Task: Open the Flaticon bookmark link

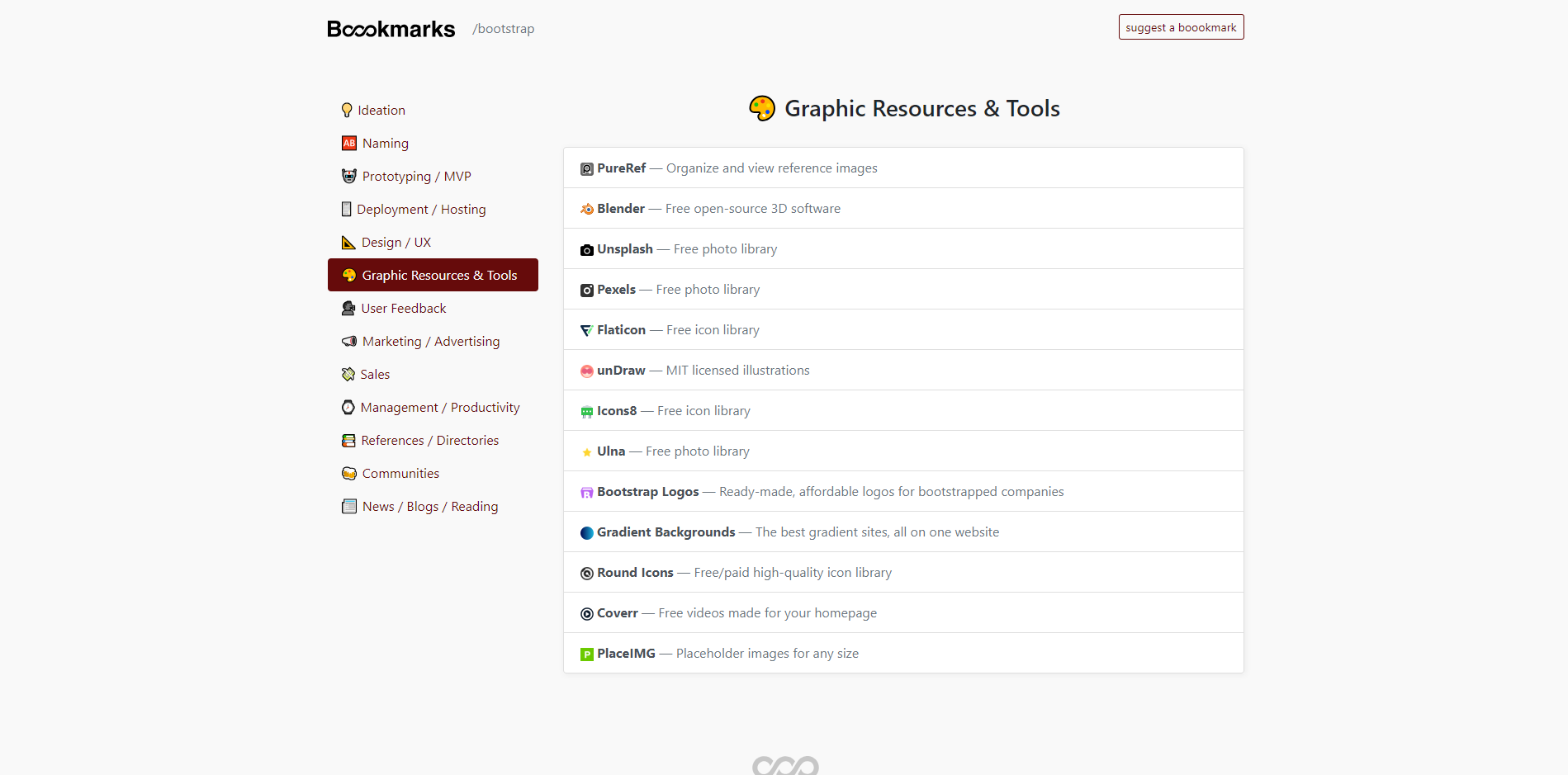Action: (903, 329)
